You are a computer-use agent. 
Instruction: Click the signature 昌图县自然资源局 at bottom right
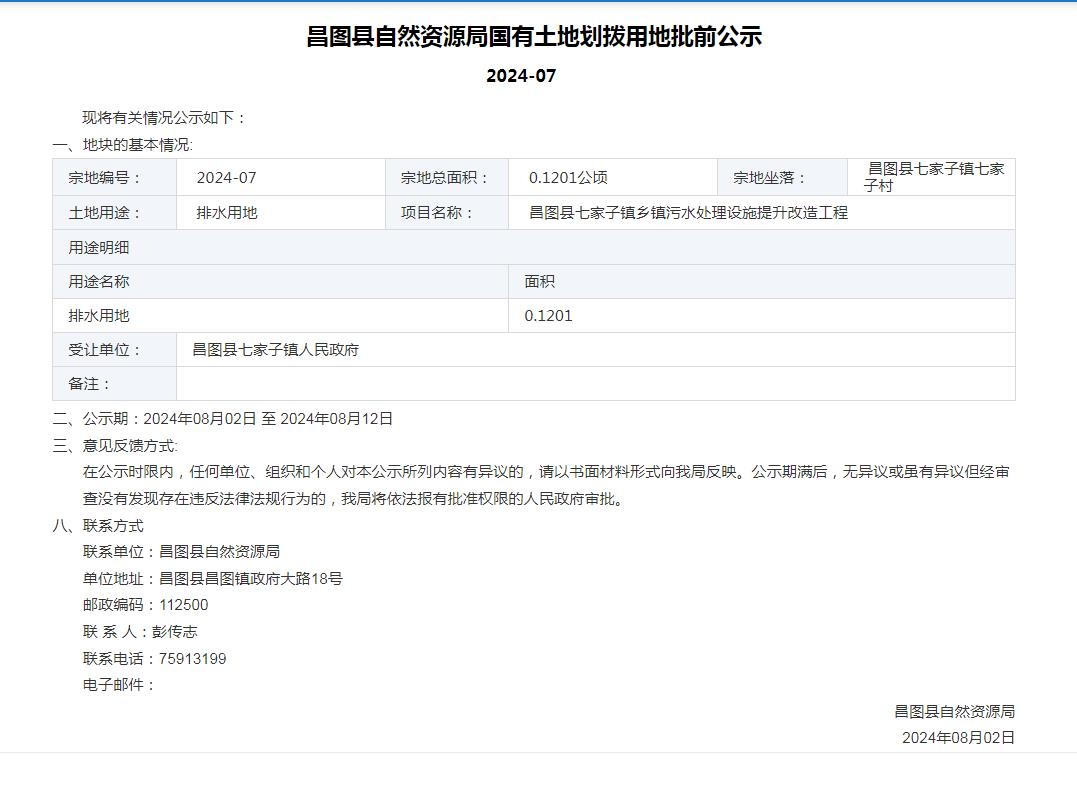pyautogui.click(x=954, y=712)
